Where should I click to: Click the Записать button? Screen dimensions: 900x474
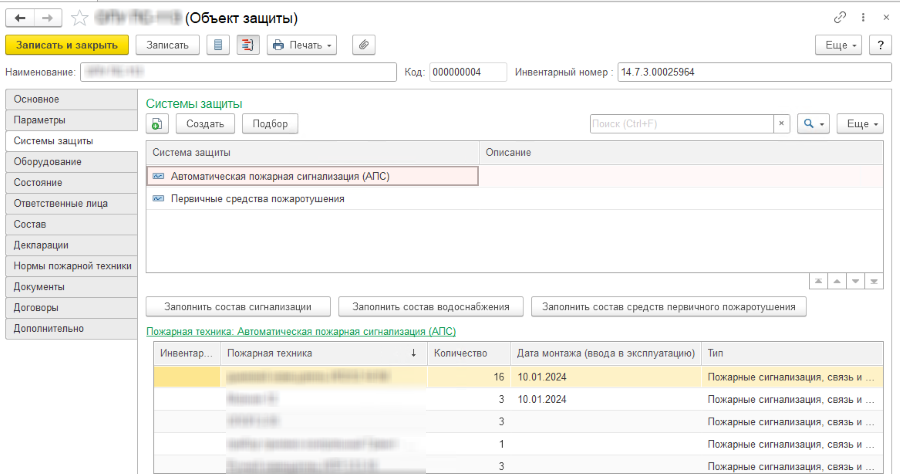[x=168, y=45]
